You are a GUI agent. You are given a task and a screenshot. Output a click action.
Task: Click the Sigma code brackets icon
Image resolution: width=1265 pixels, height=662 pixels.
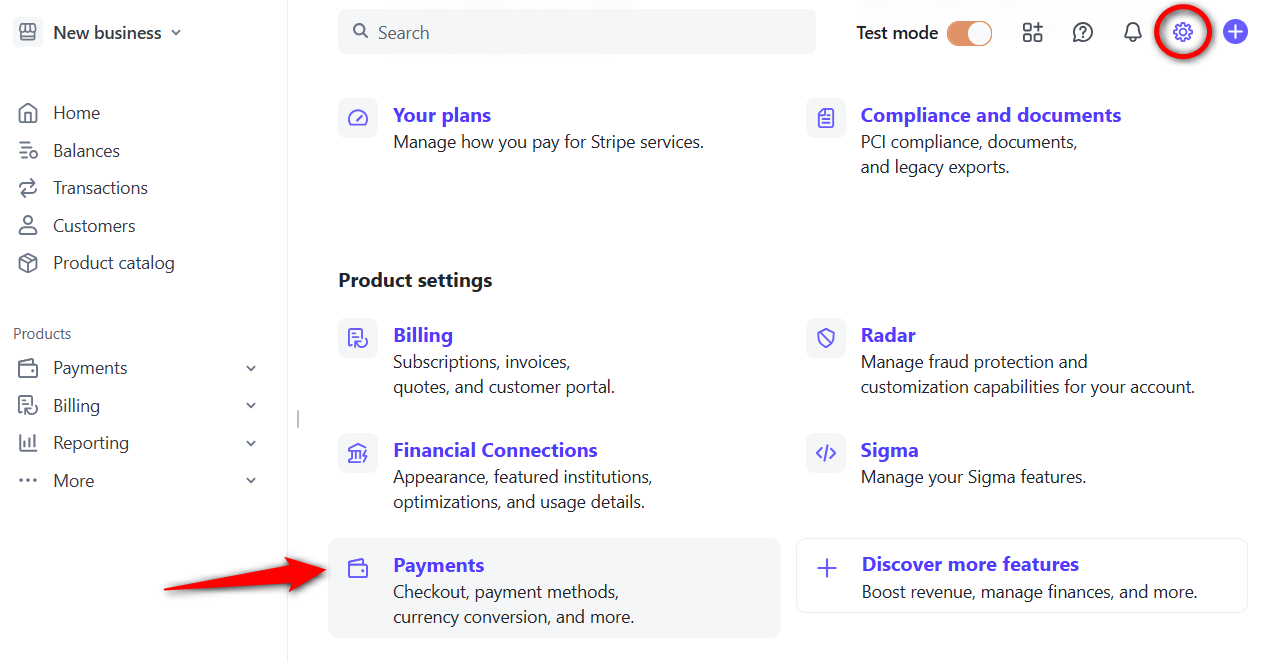[826, 453]
